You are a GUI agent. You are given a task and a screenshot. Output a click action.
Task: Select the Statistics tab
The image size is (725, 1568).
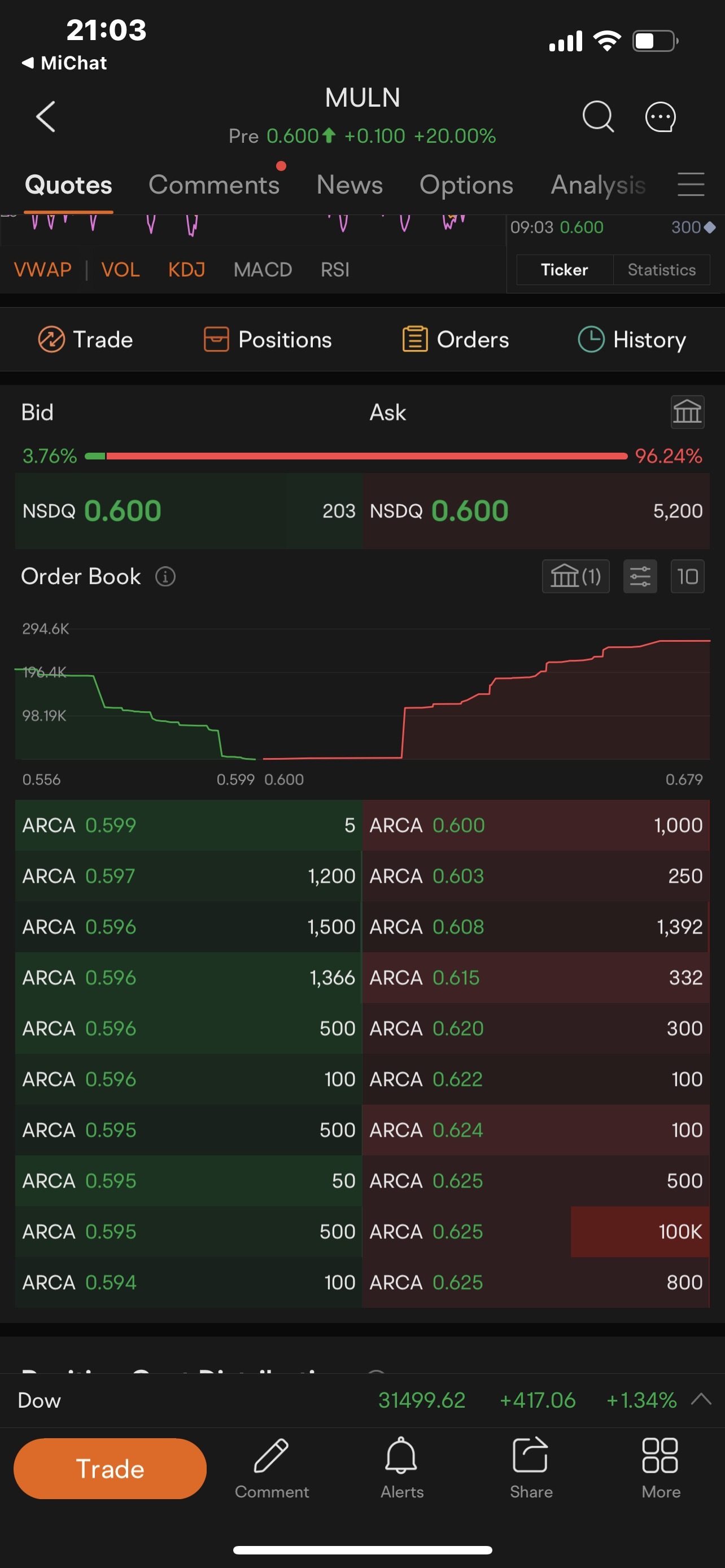pyautogui.click(x=661, y=270)
